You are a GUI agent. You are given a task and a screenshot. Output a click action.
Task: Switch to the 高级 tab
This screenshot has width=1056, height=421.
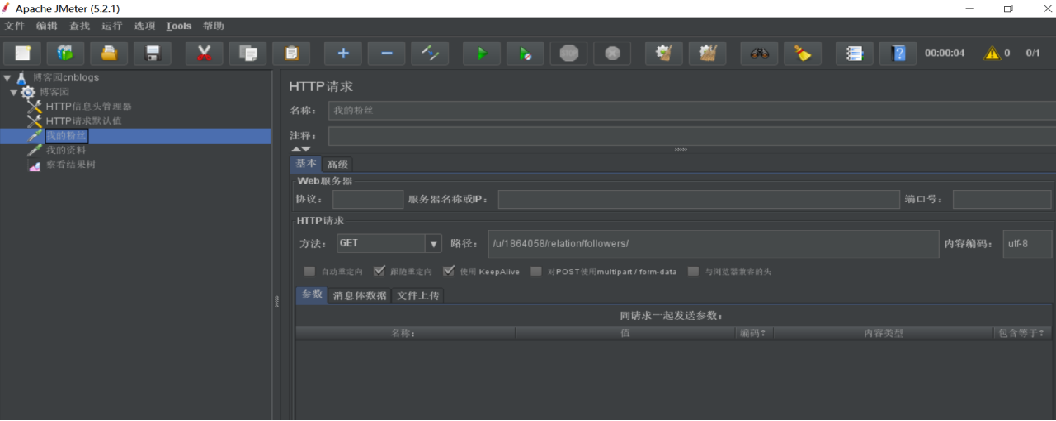(x=337, y=164)
